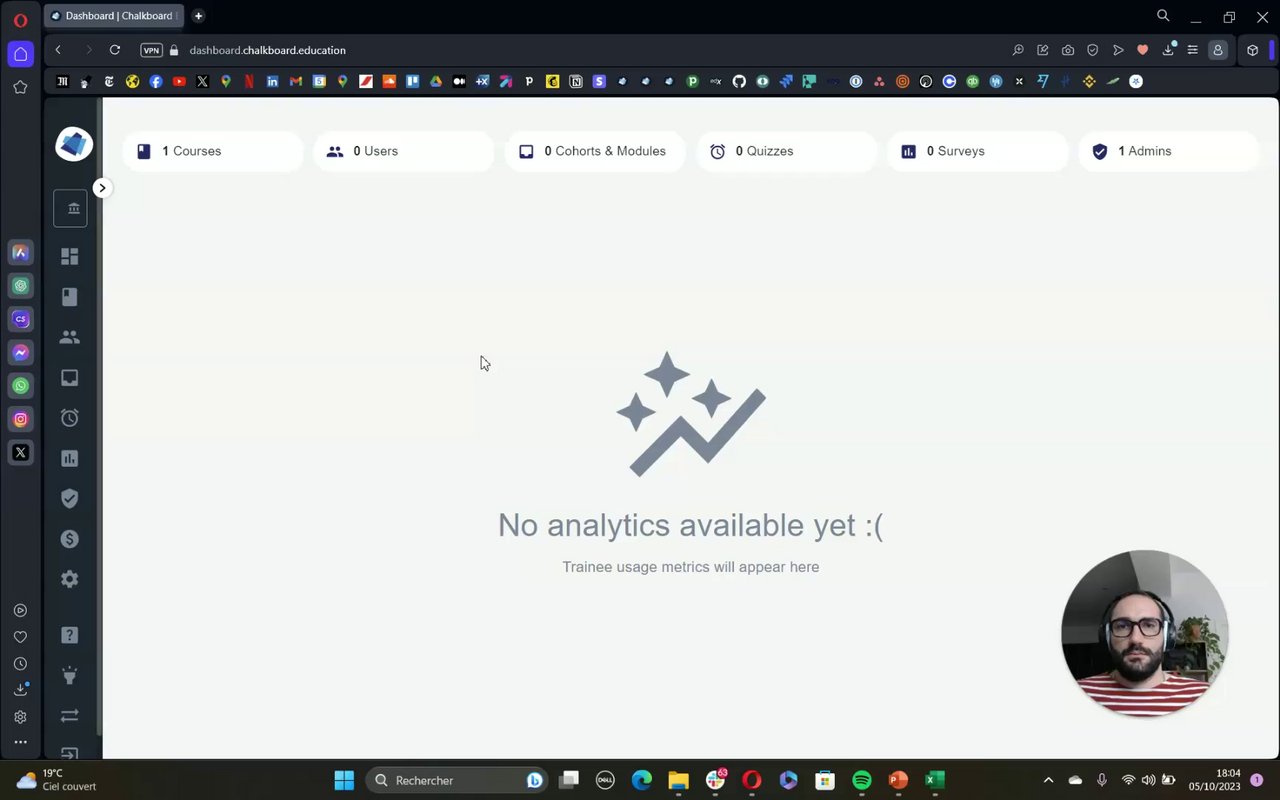Open the surveys bar chart sidebar icon
The image size is (1280, 800).
69,458
